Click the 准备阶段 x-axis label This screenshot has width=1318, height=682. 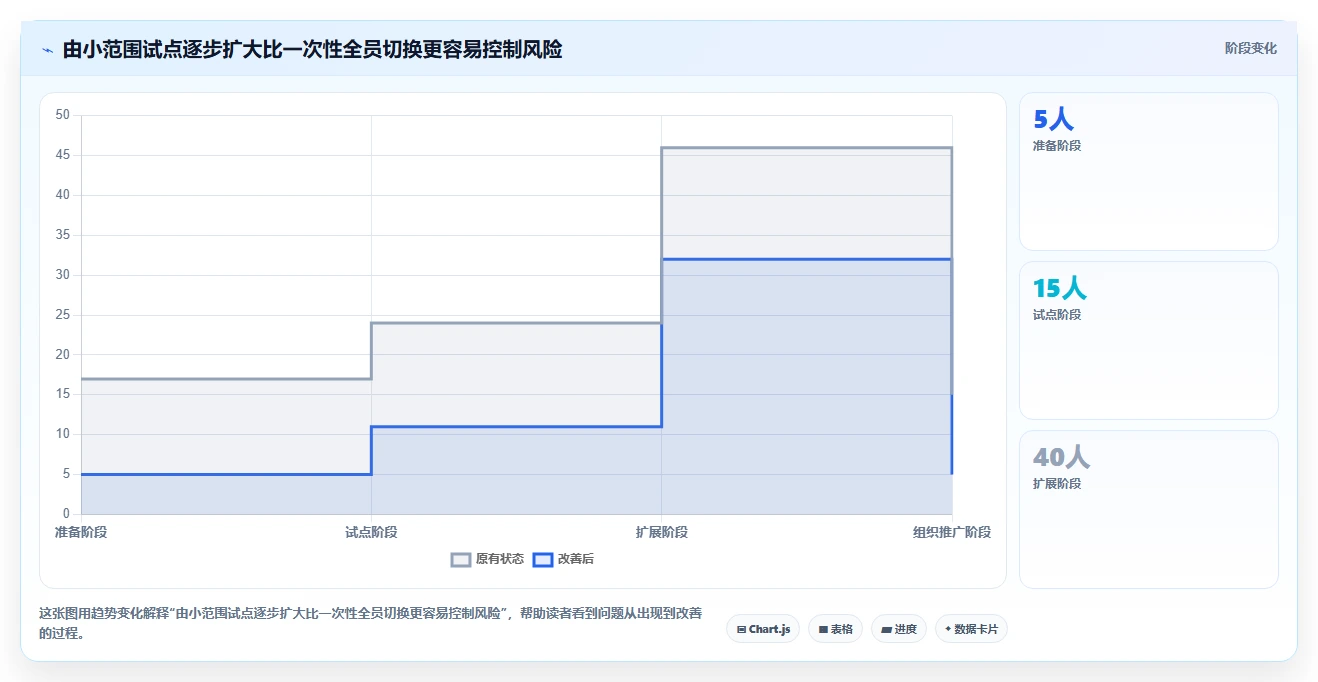(x=81, y=532)
